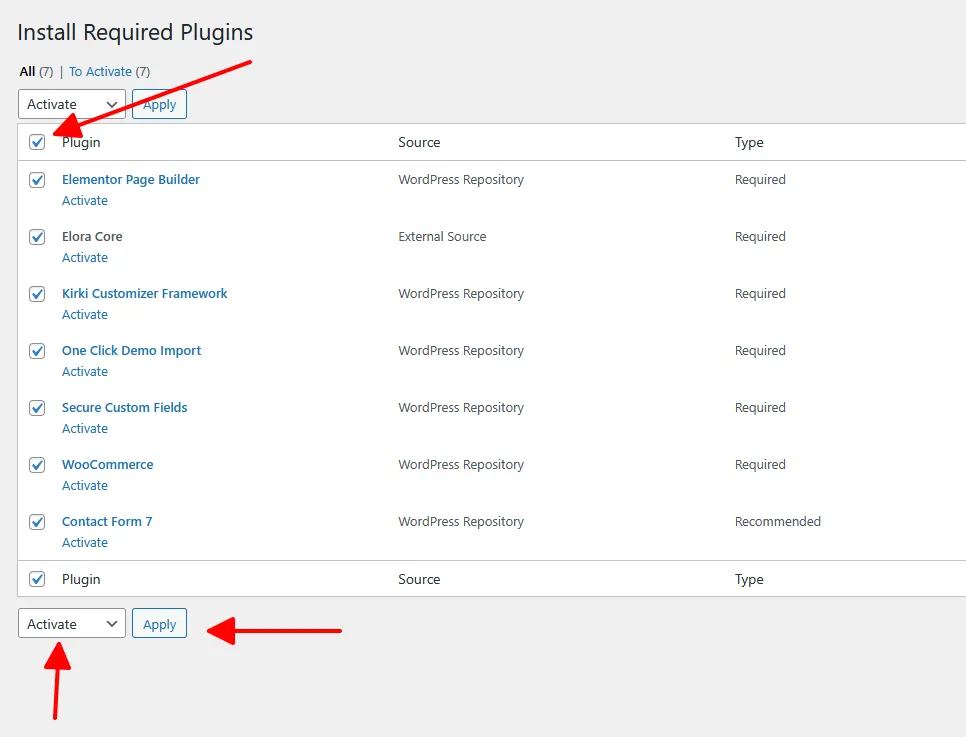This screenshot has height=737, width=966.
Task: Click Activate under WooCommerce
Action: point(84,486)
